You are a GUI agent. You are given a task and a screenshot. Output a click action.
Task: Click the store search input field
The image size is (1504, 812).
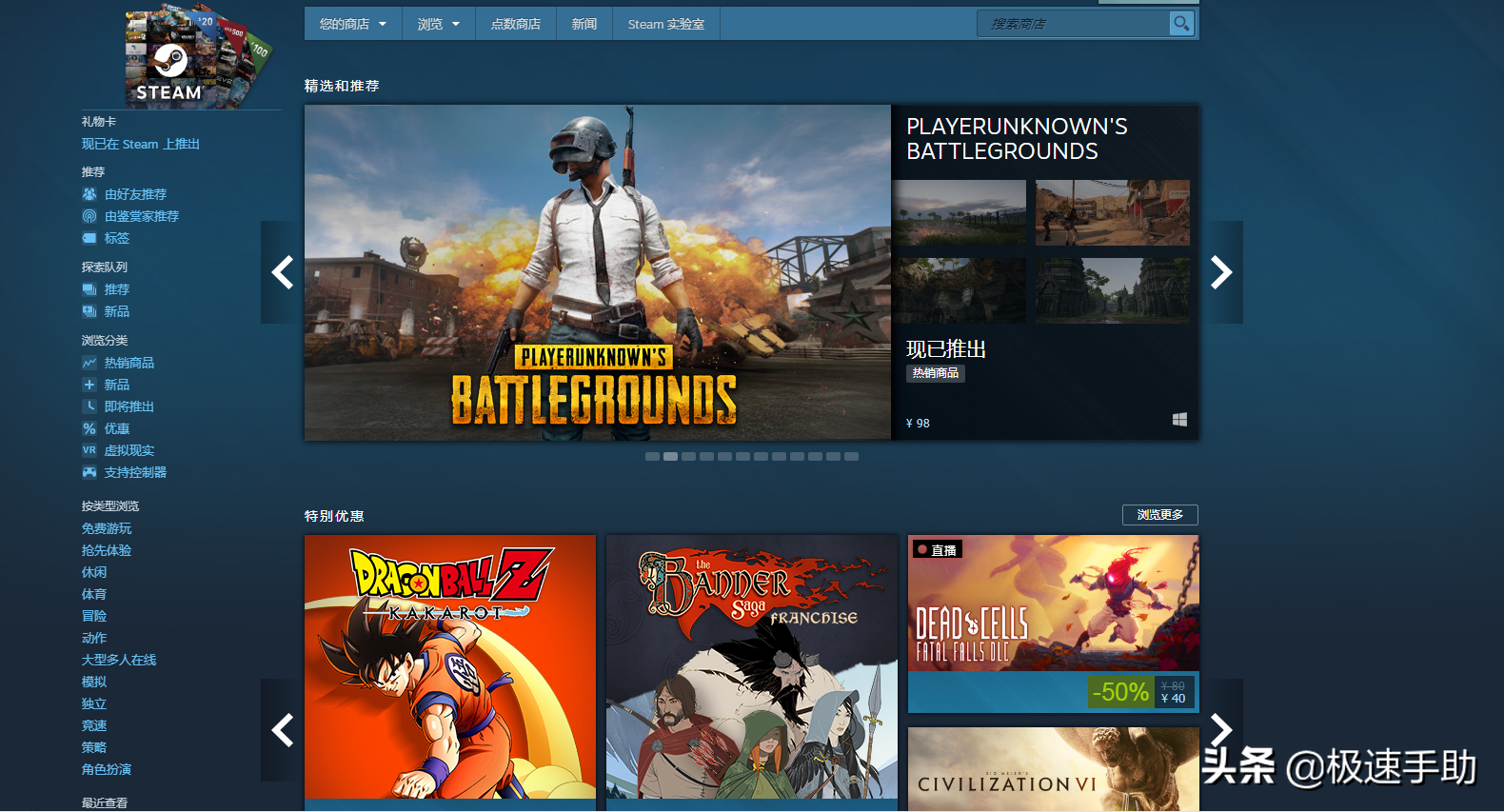click(1073, 24)
